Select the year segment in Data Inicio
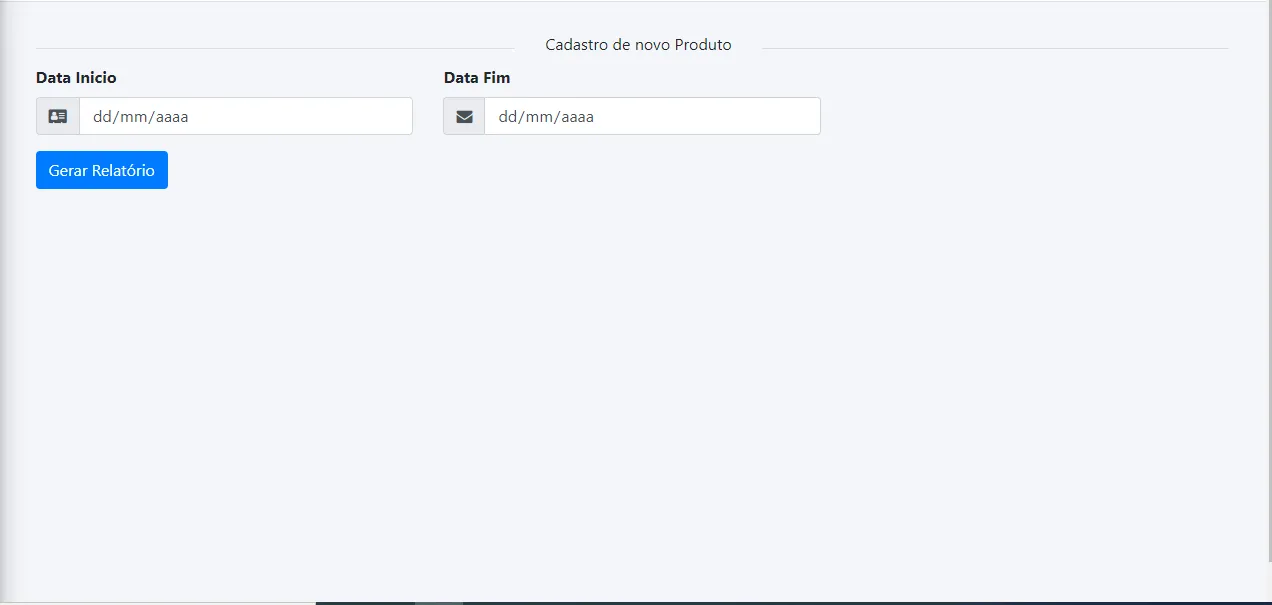1272x605 pixels. pos(172,117)
